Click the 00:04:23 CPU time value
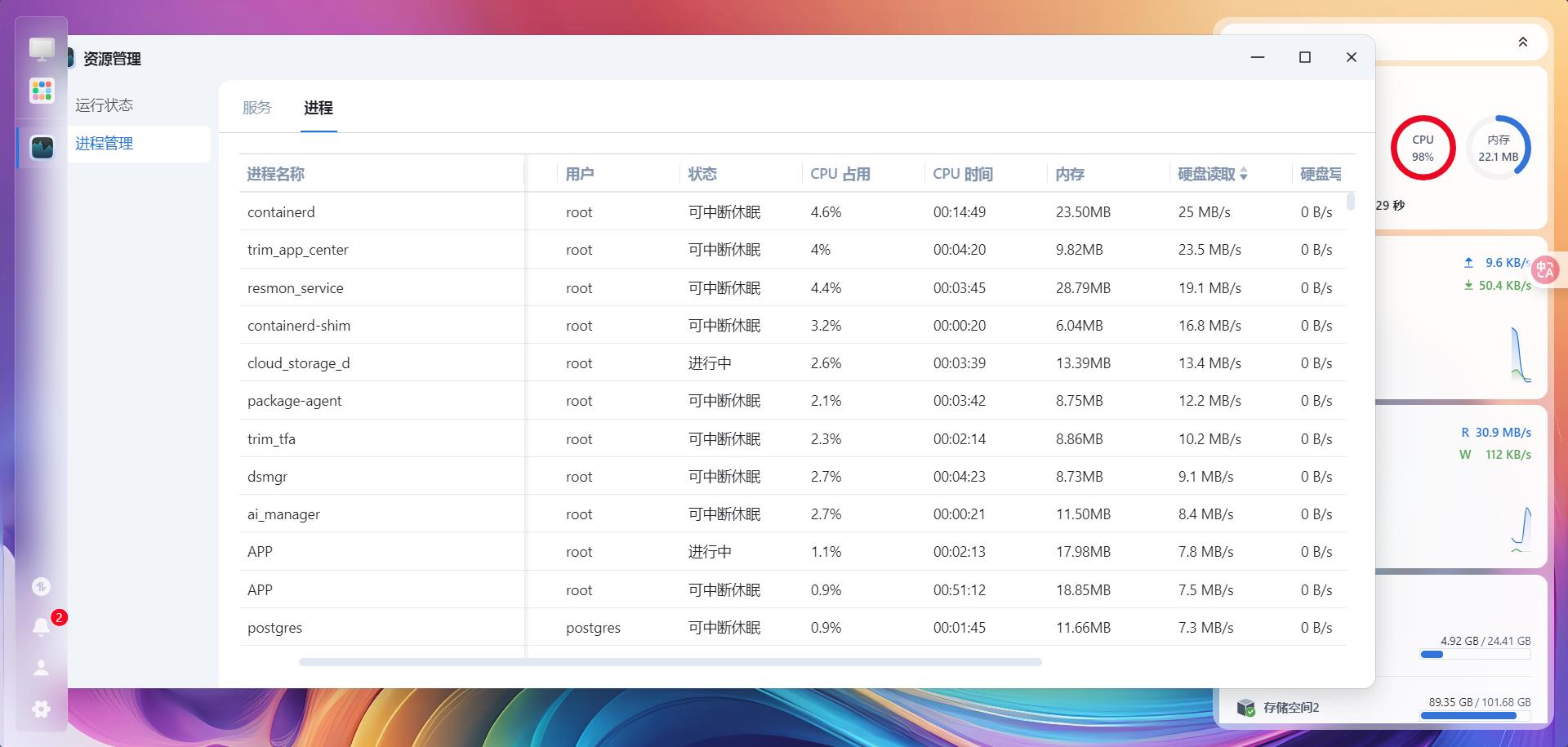Screen dimensions: 1568x747 point(960,477)
